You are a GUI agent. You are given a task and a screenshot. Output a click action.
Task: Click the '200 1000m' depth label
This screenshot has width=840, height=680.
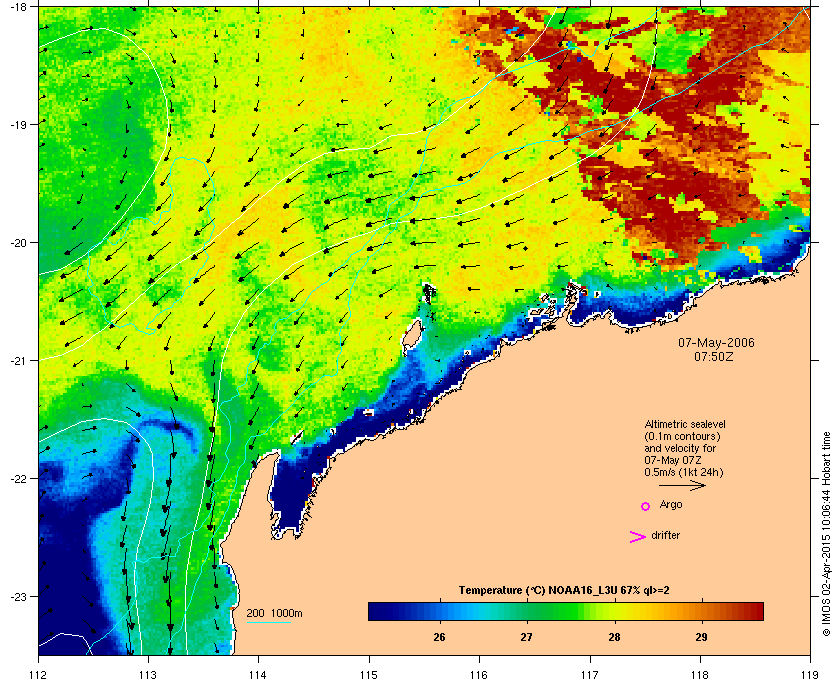point(274,613)
